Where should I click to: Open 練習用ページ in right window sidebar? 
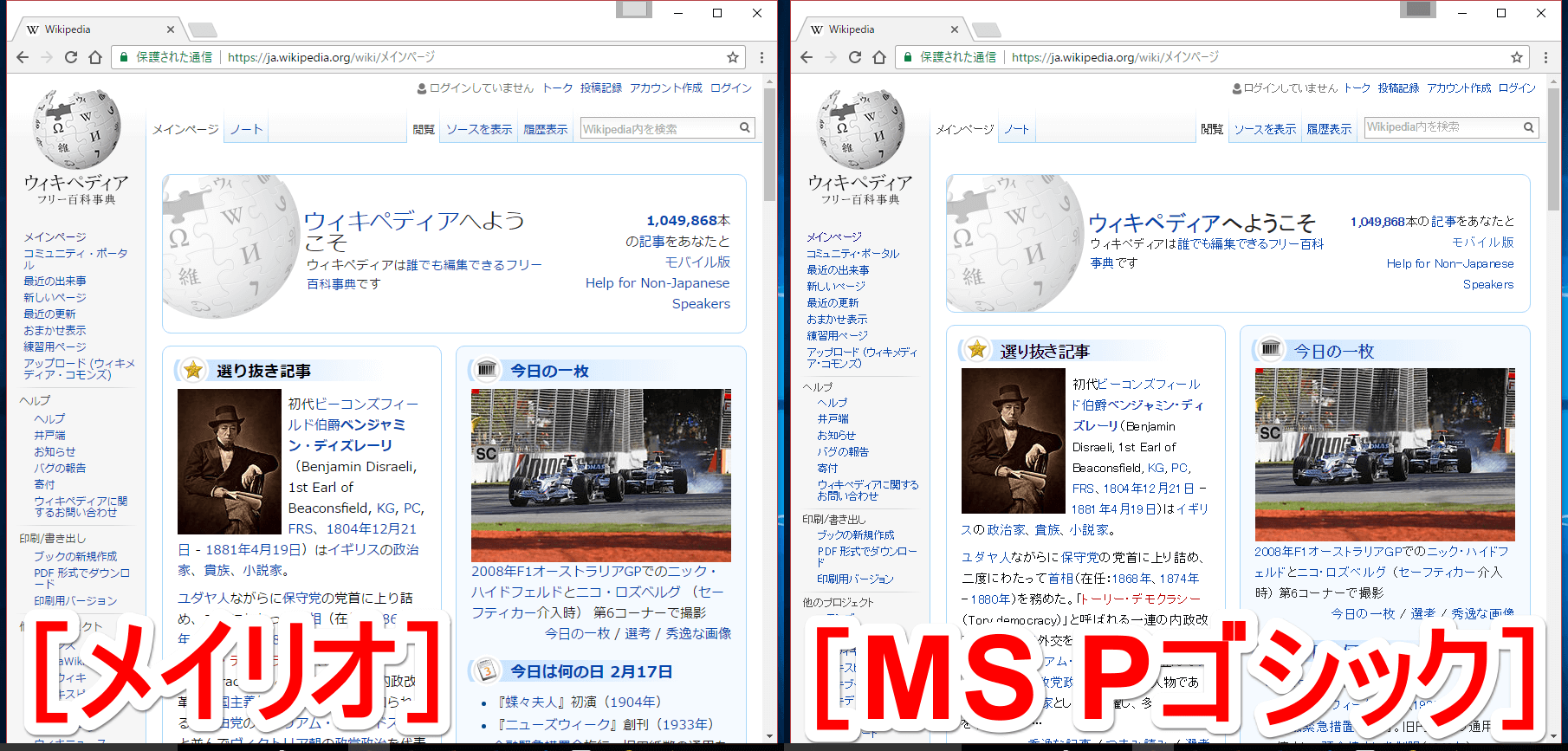(837, 336)
